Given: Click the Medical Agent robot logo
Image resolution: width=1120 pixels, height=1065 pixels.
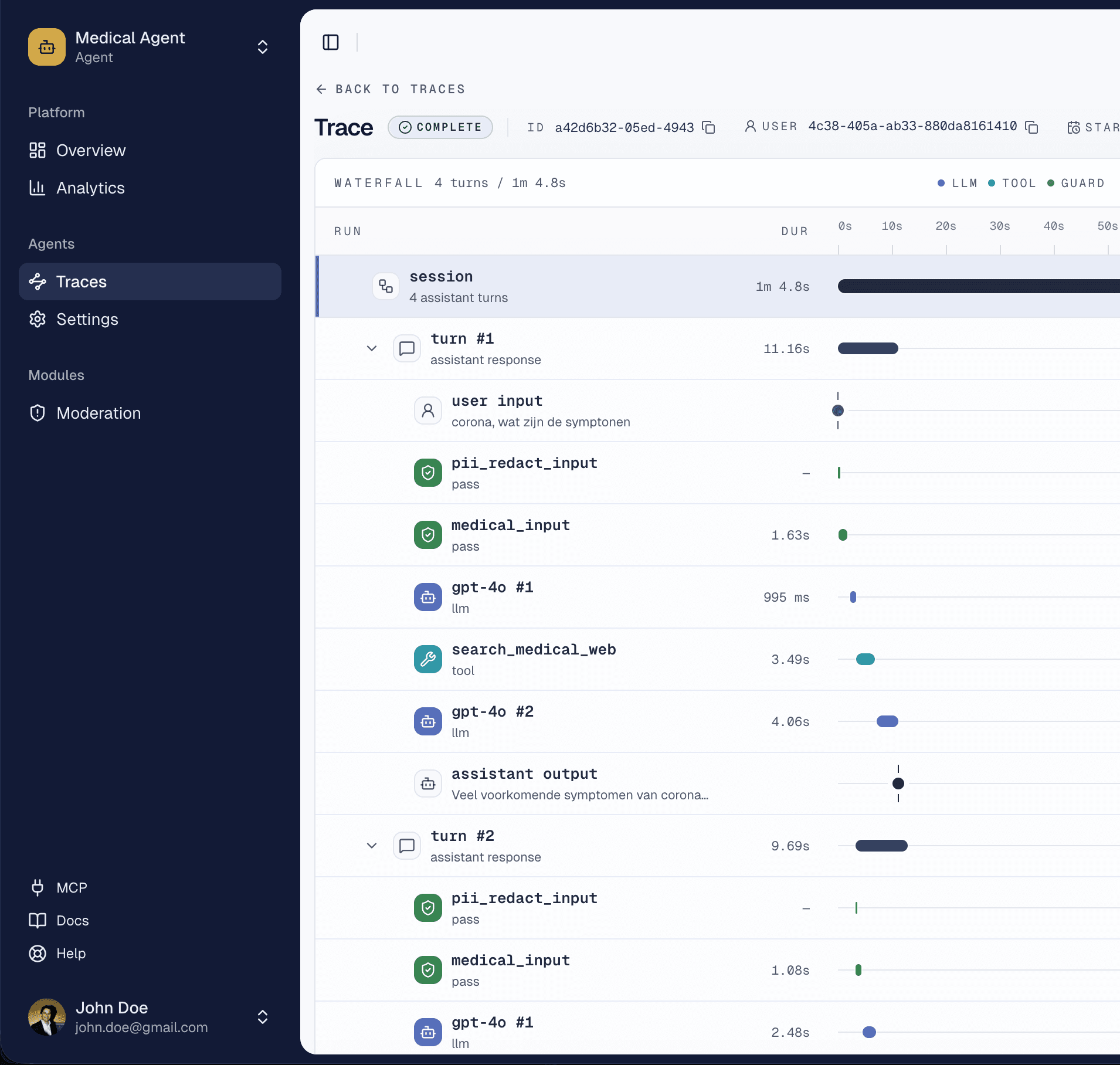Looking at the screenshot, I should click(x=47, y=47).
